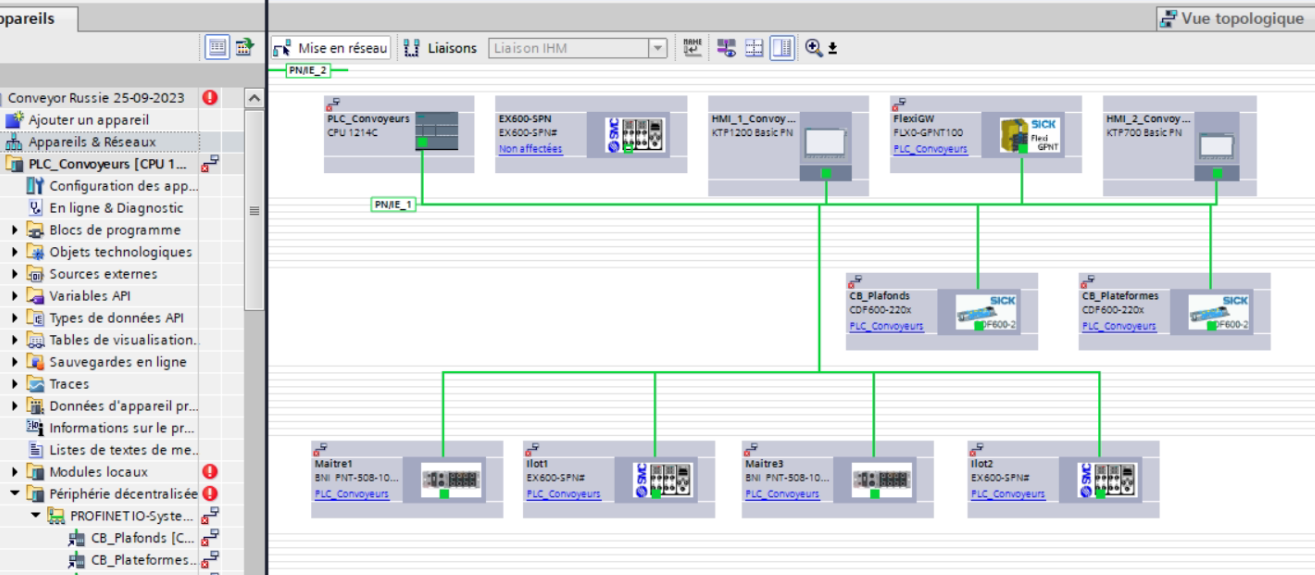Collapse the Périphérie décentralisée folder
This screenshot has width=1315, height=575.
pyautogui.click(x=15, y=494)
